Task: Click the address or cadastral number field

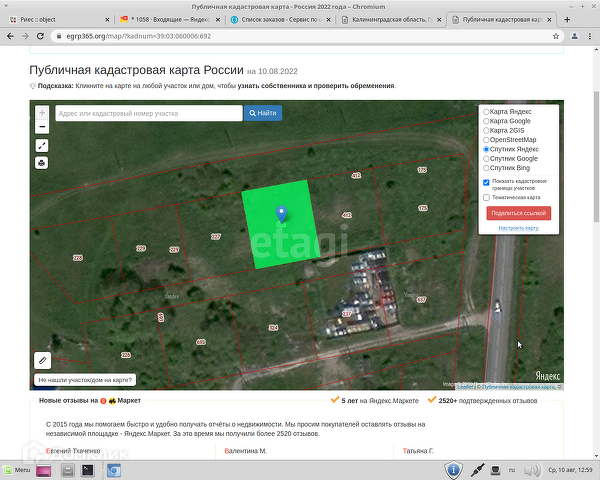Action: (148, 113)
